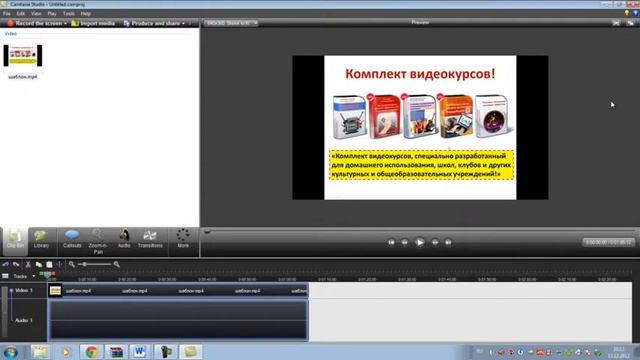640x360 pixels.
Task: Step backward in preview
Action: [404, 242]
